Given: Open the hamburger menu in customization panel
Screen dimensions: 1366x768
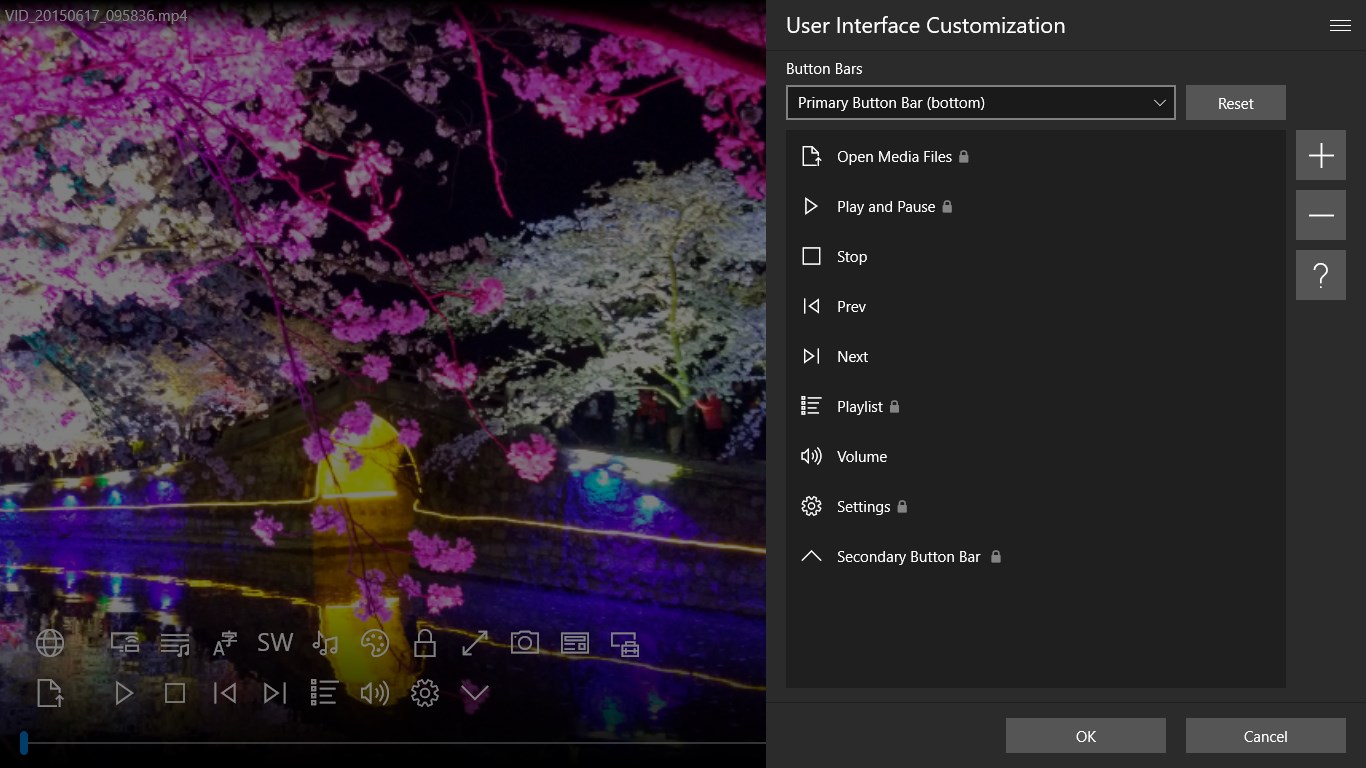Looking at the screenshot, I should point(1340,25).
